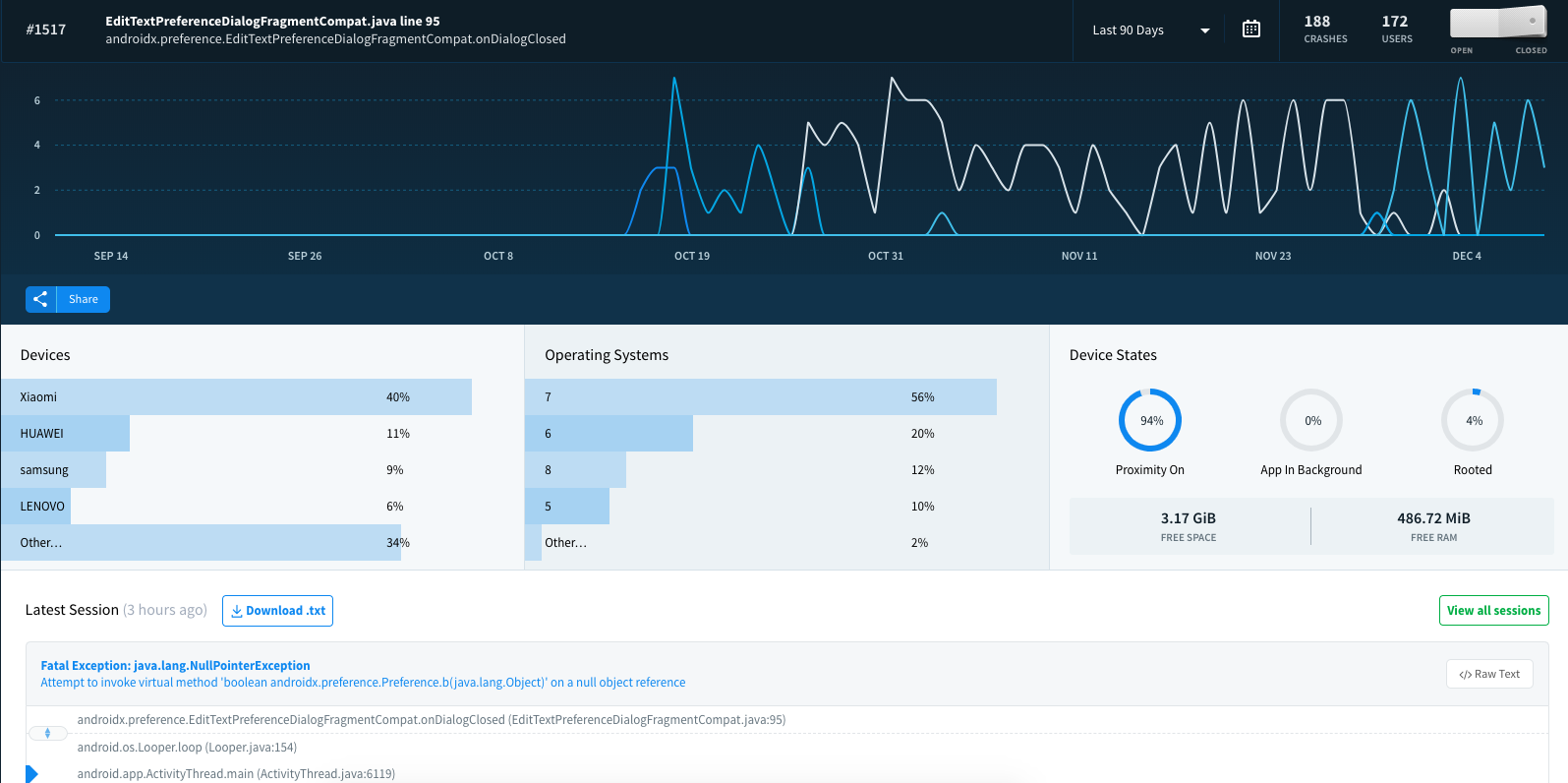Click the blue arrow stack frame marker

pyautogui.click(x=31, y=774)
